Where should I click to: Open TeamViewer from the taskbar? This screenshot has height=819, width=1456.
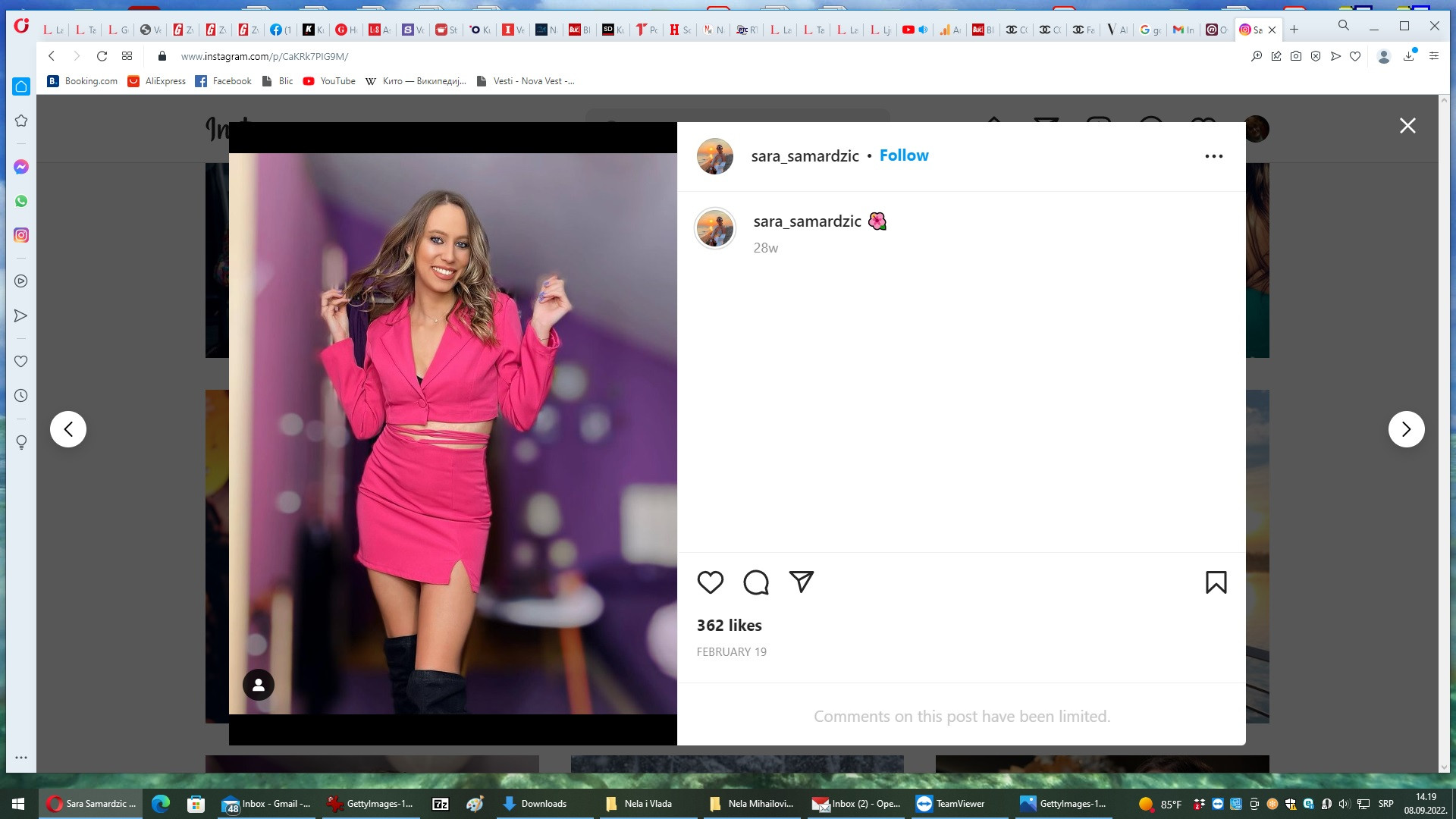pos(951,804)
